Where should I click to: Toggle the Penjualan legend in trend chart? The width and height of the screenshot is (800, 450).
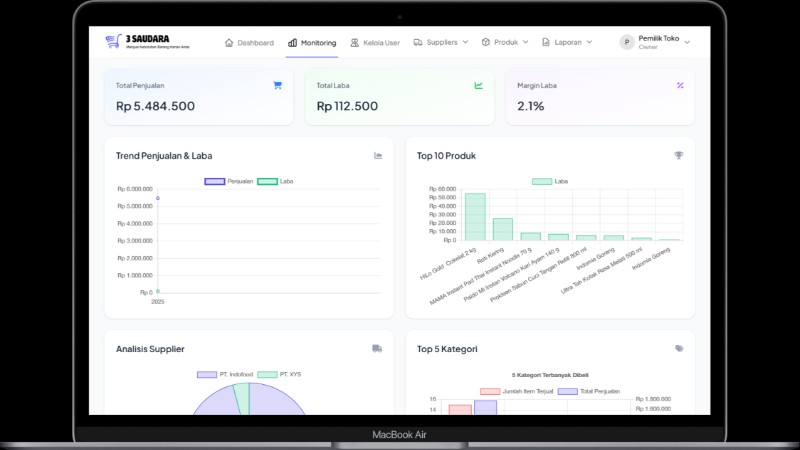coord(215,181)
